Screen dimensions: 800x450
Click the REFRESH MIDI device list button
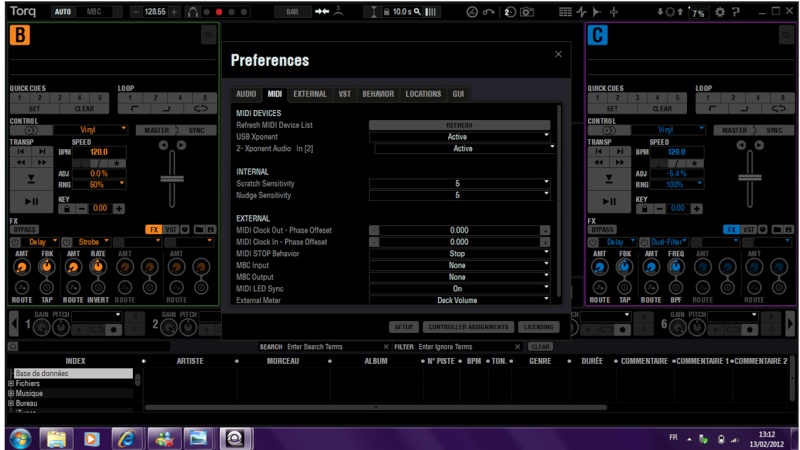point(459,125)
